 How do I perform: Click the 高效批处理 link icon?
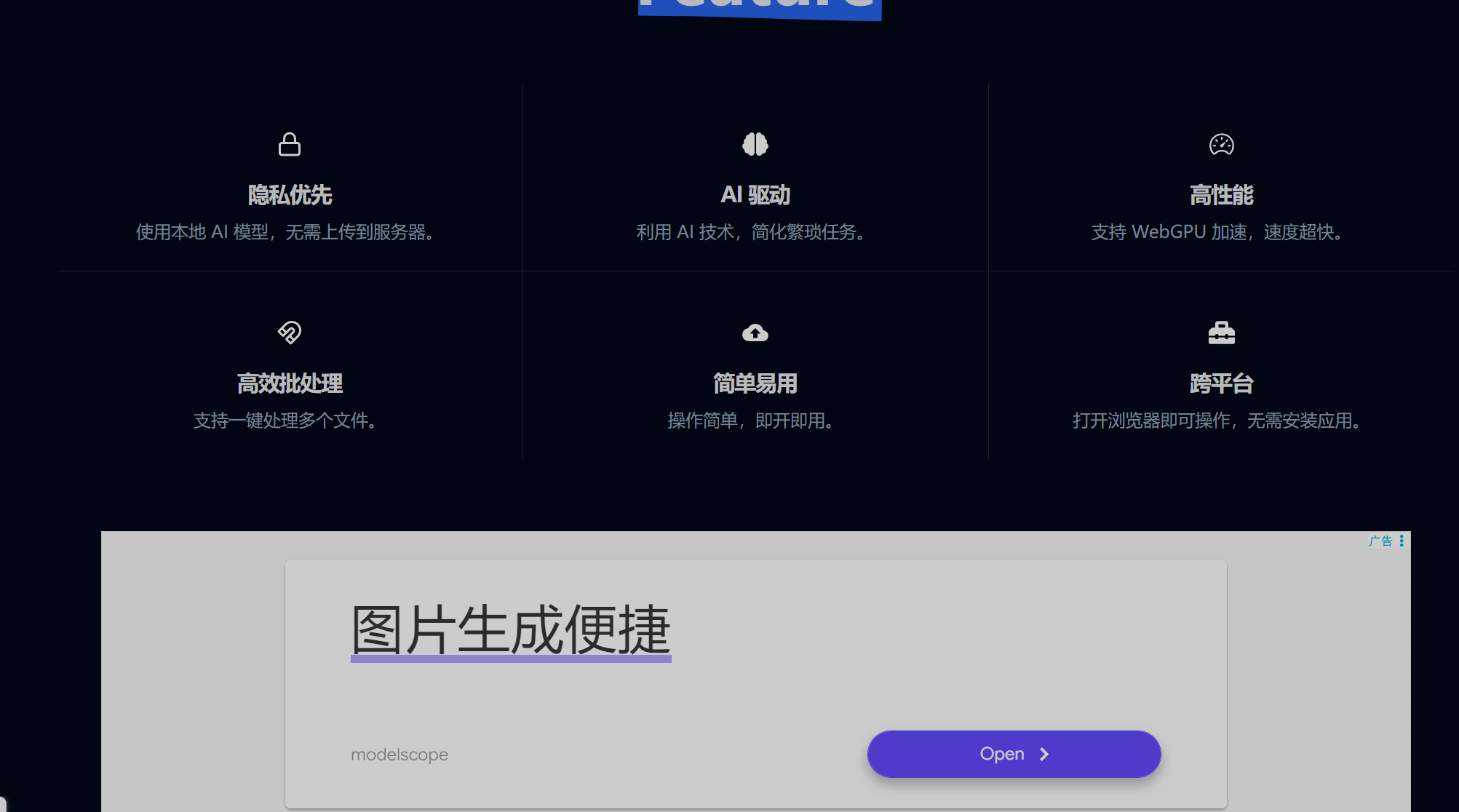click(x=289, y=332)
